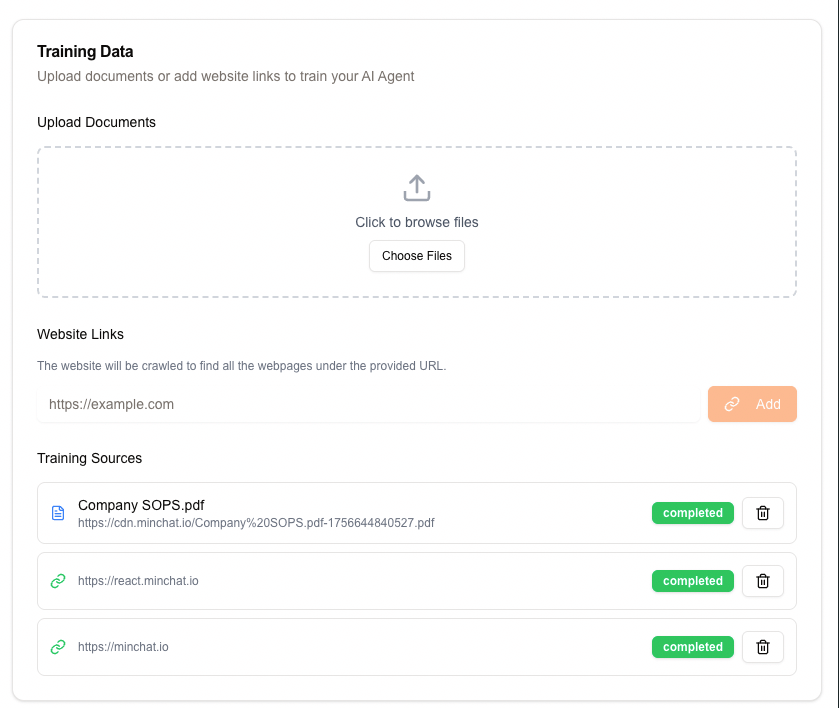Click the document icon beside Company SOPS.pdf

click(58, 513)
